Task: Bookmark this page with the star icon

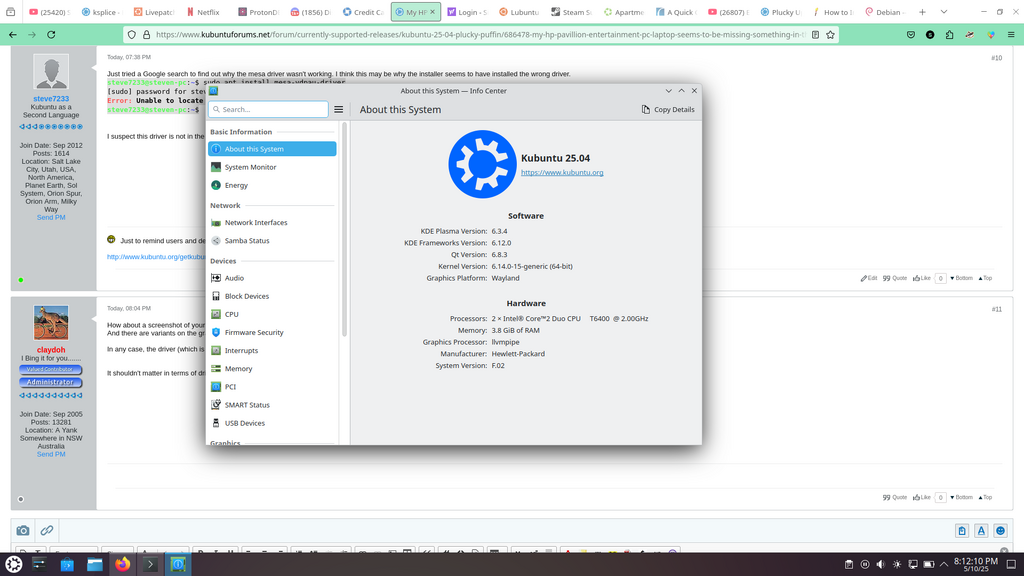Action: [x=830, y=34]
